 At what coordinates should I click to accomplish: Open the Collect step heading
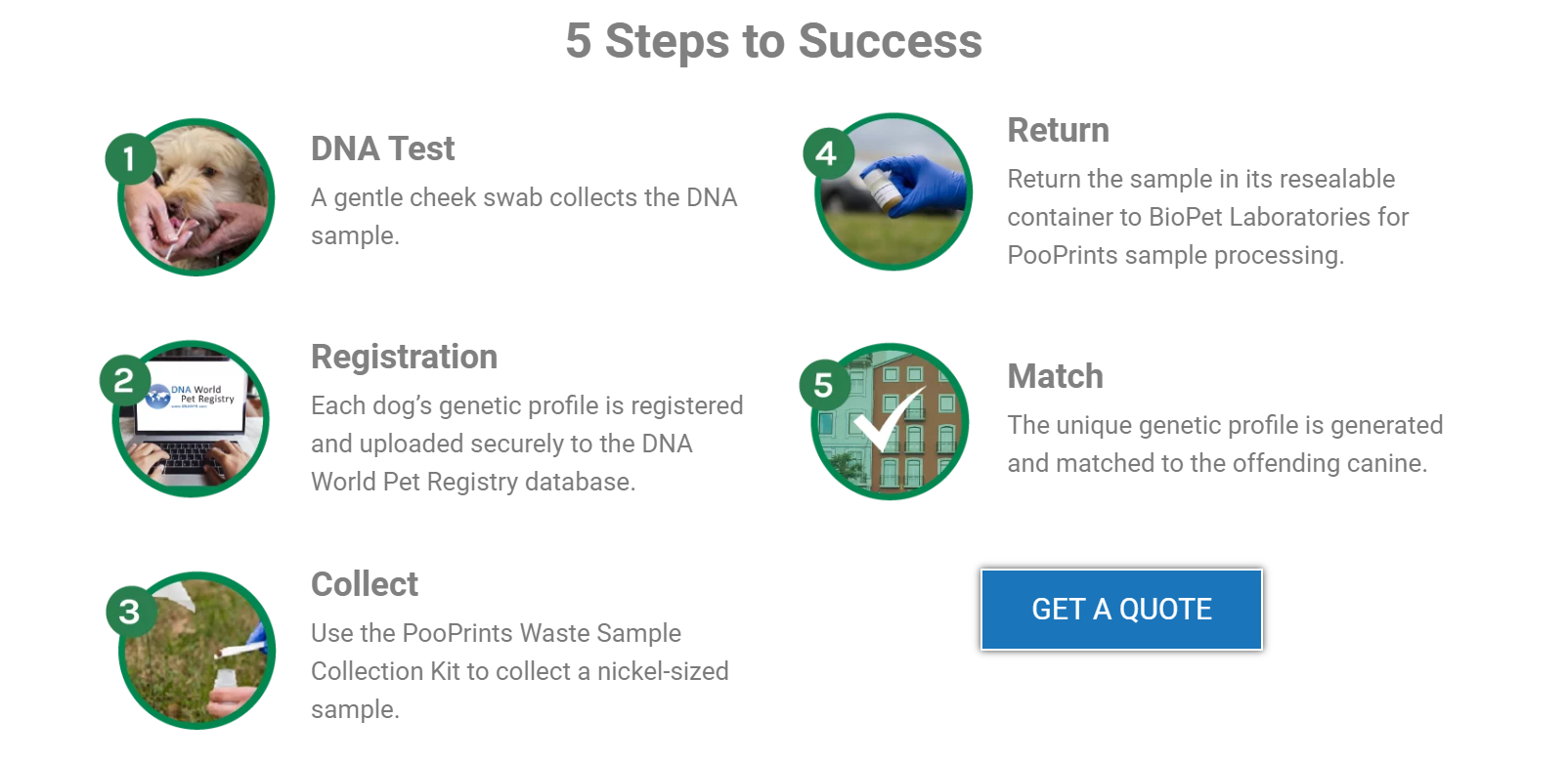[x=364, y=584]
